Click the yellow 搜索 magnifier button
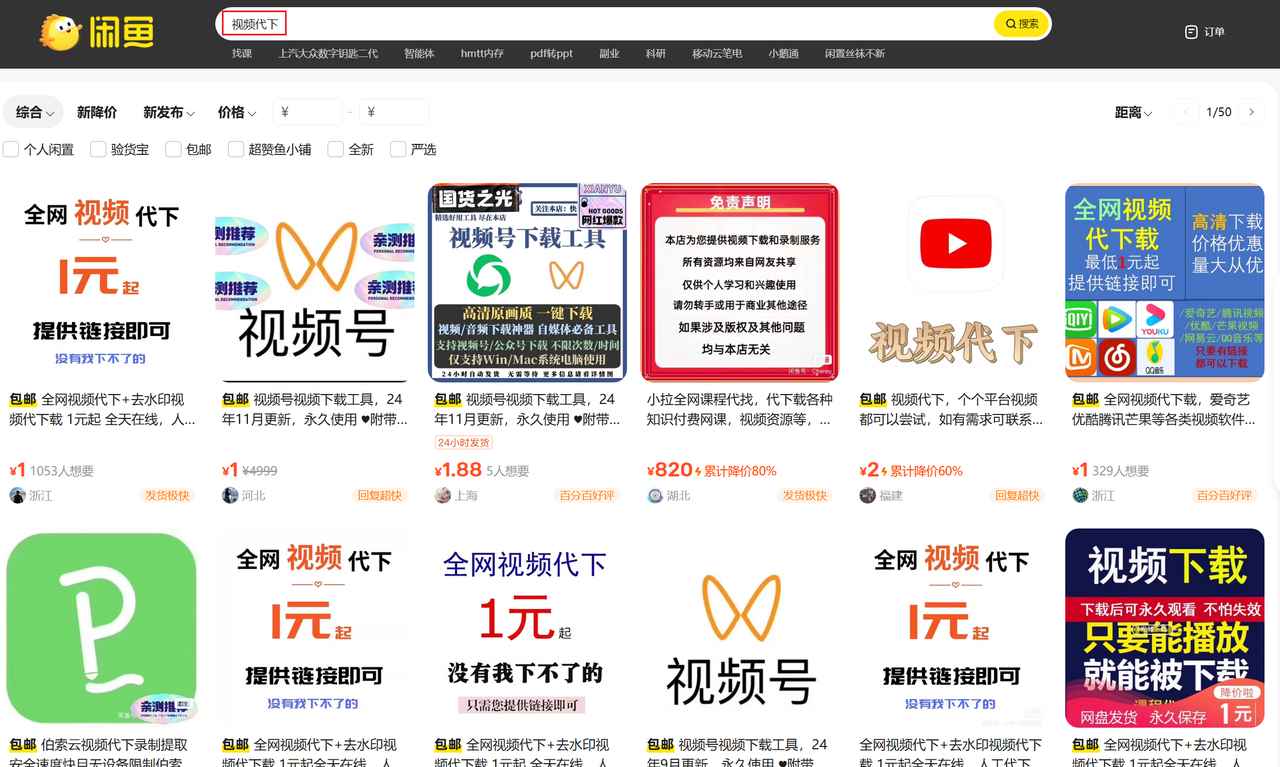The width and height of the screenshot is (1280, 767). tap(1021, 24)
